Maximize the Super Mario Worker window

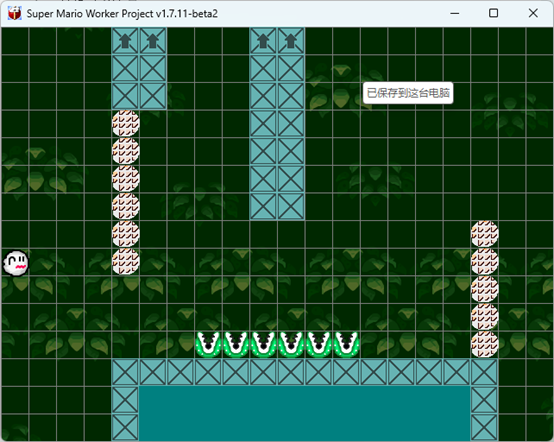[x=494, y=13]
